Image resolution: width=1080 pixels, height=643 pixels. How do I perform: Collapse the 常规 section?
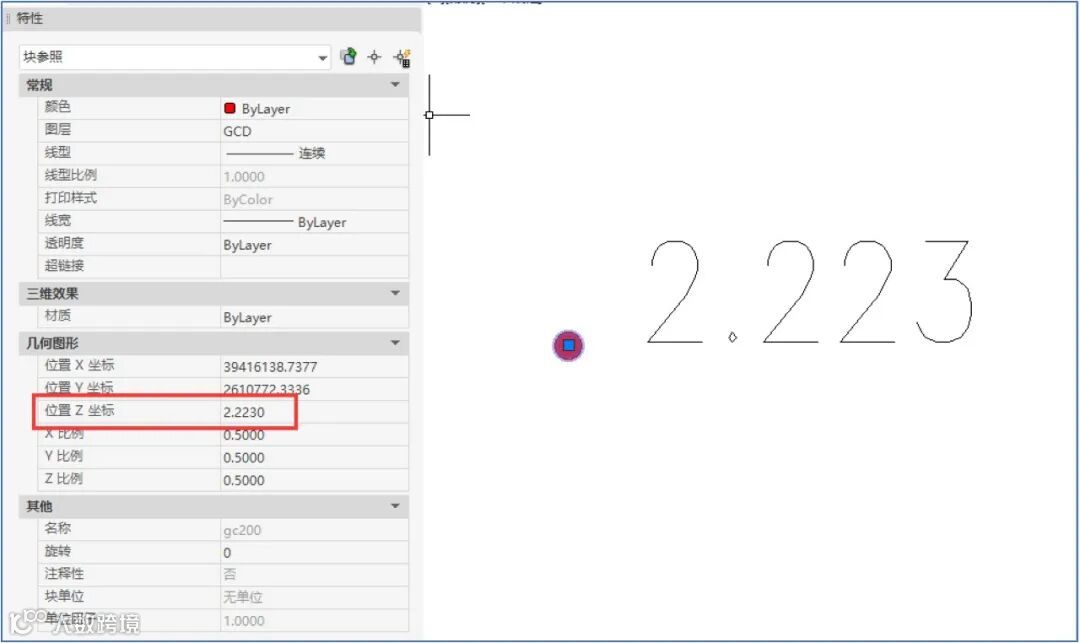pyautogui.click(x=395, y=85)
